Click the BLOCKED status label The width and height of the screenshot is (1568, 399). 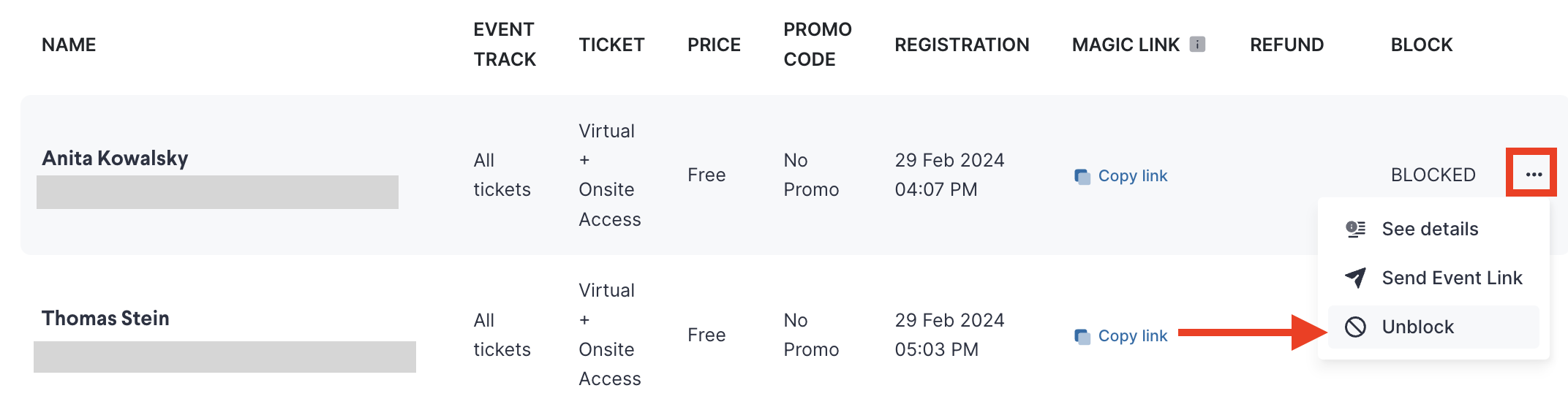pos(1433,175)
